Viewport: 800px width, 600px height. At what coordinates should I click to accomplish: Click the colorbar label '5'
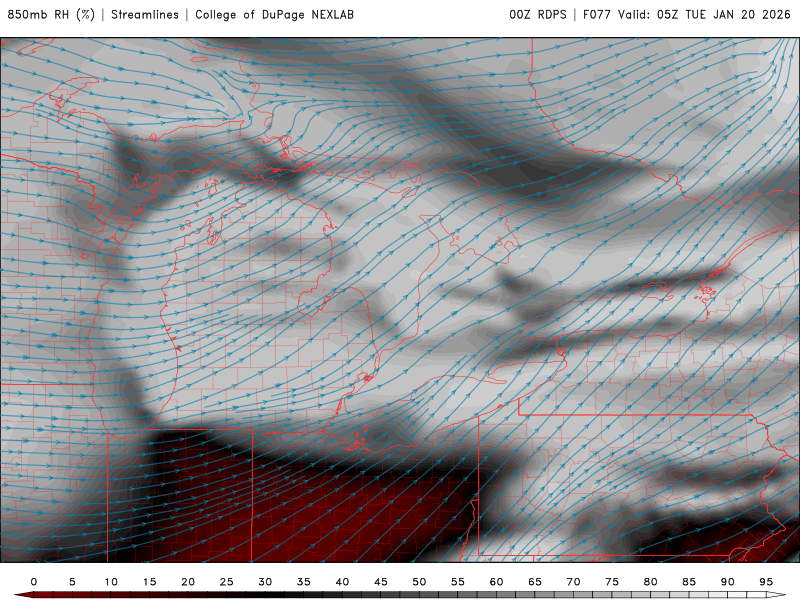click(x=72, y=582)
